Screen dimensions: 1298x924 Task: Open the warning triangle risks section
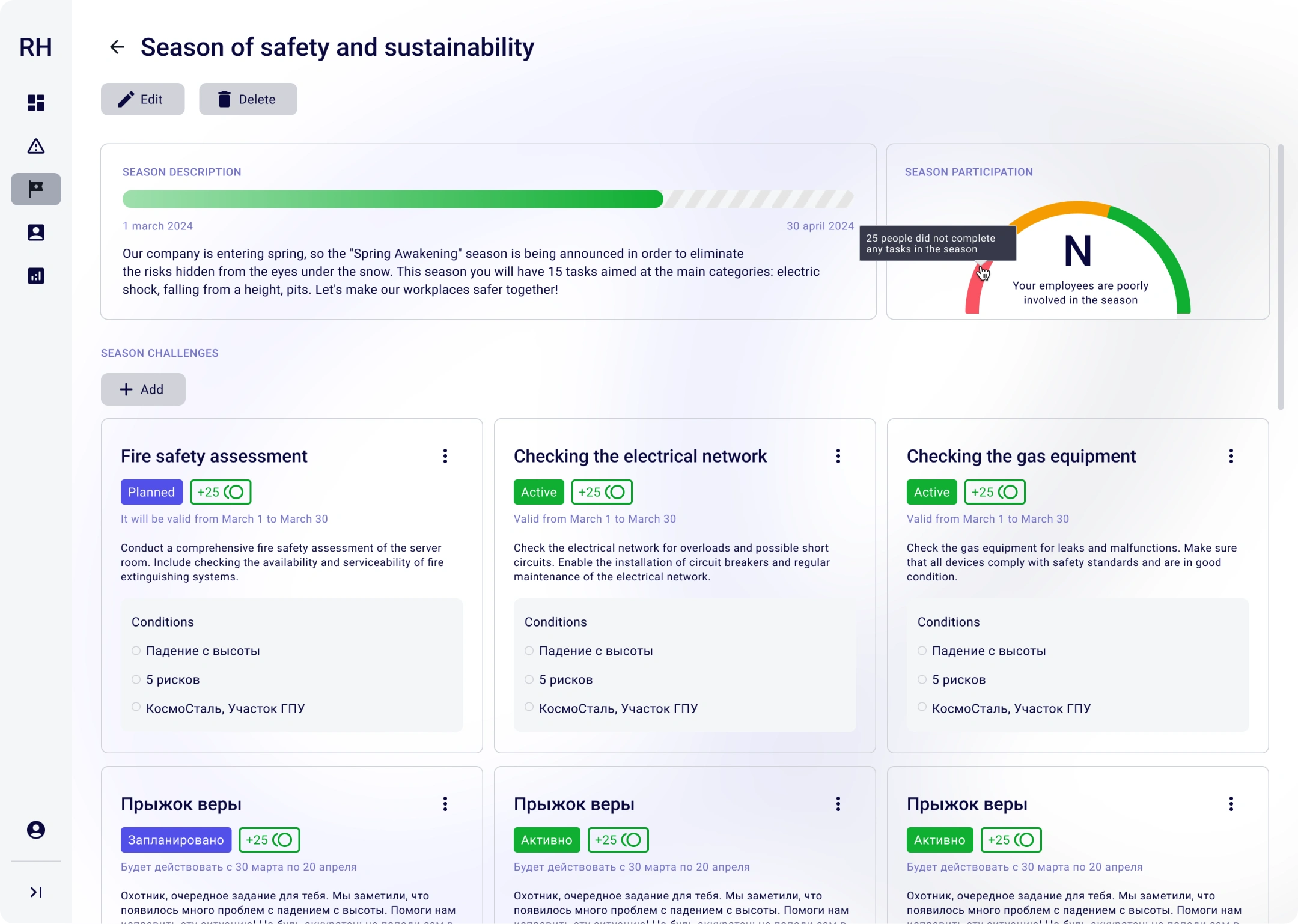[36, 146]
